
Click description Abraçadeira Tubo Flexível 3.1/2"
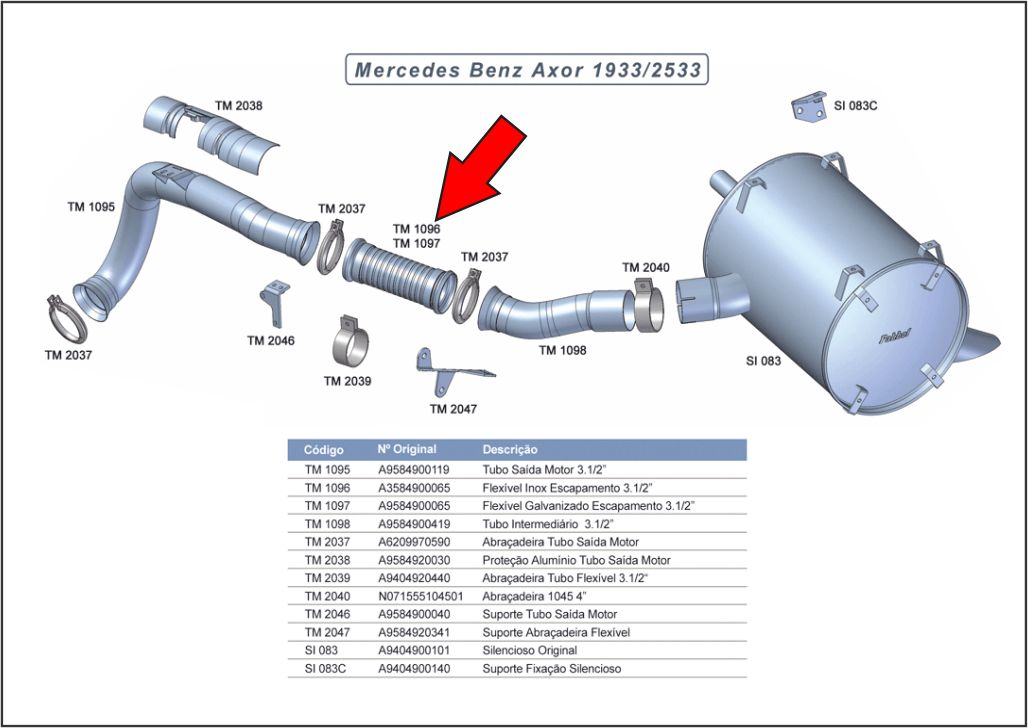click(x=566, y=578)
